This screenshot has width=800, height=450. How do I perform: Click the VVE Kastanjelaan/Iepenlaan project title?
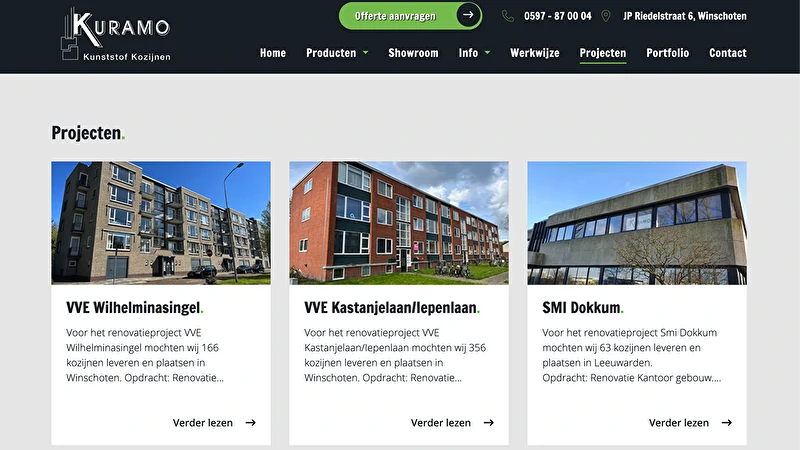392,308
